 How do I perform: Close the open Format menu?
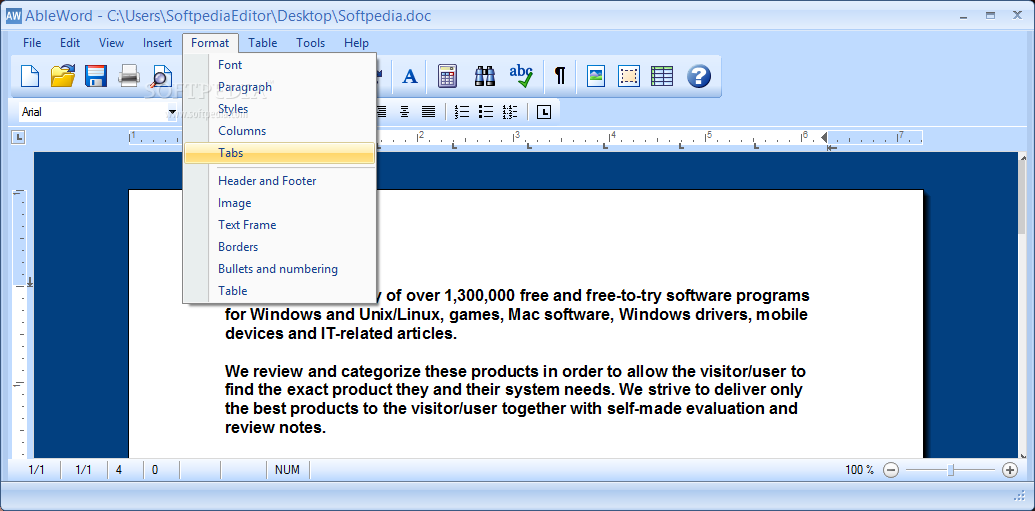[210, 43]
